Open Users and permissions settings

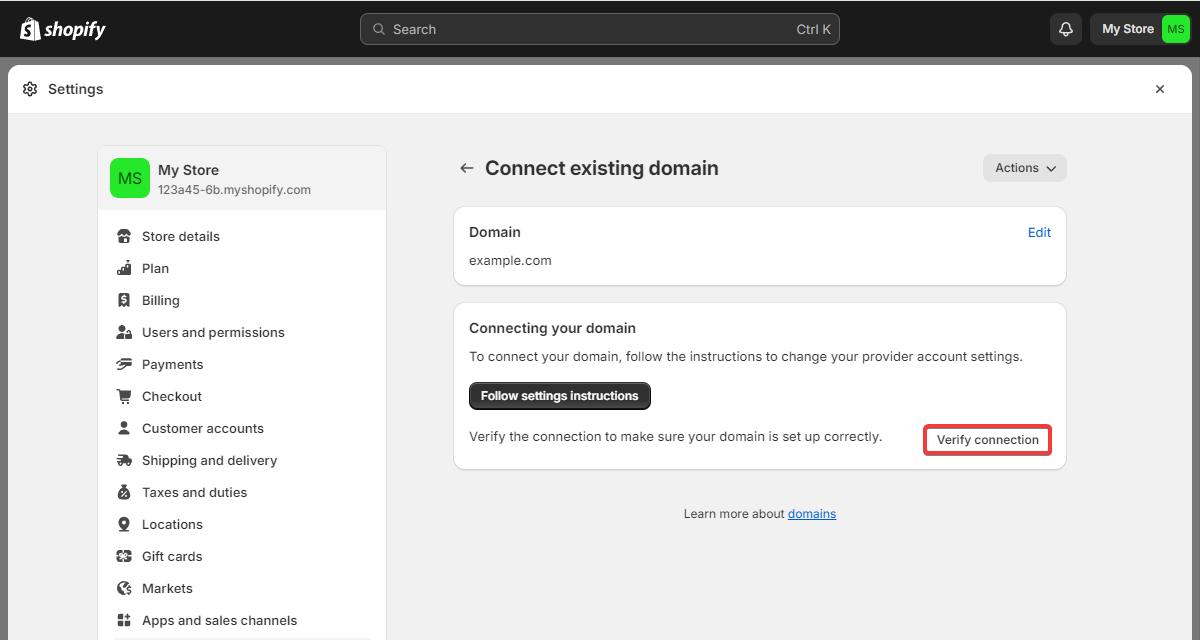(x=213, y=332)
